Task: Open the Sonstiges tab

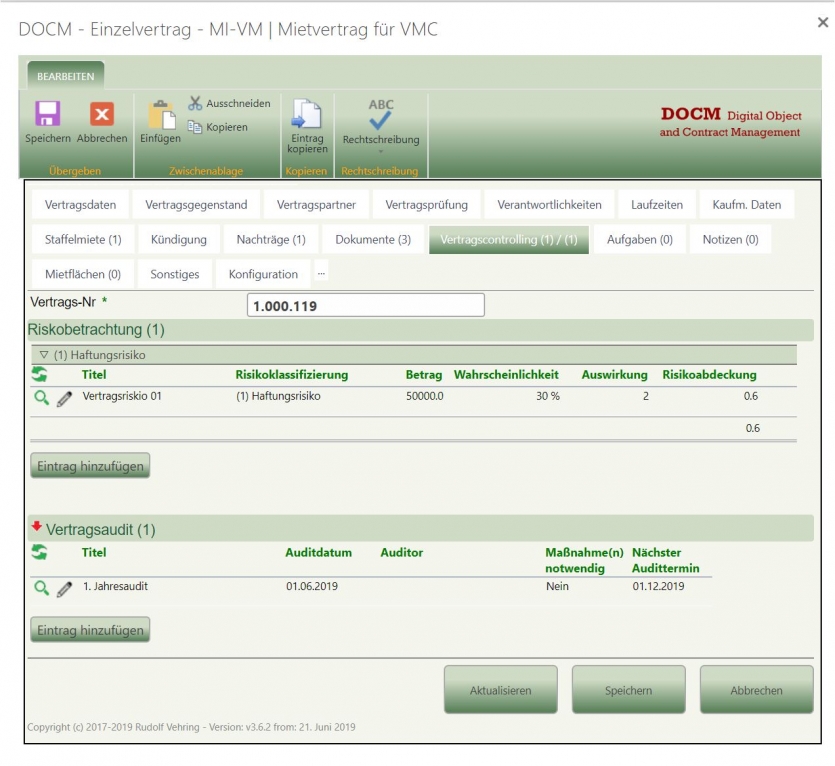Action: [x=175, y=274]
